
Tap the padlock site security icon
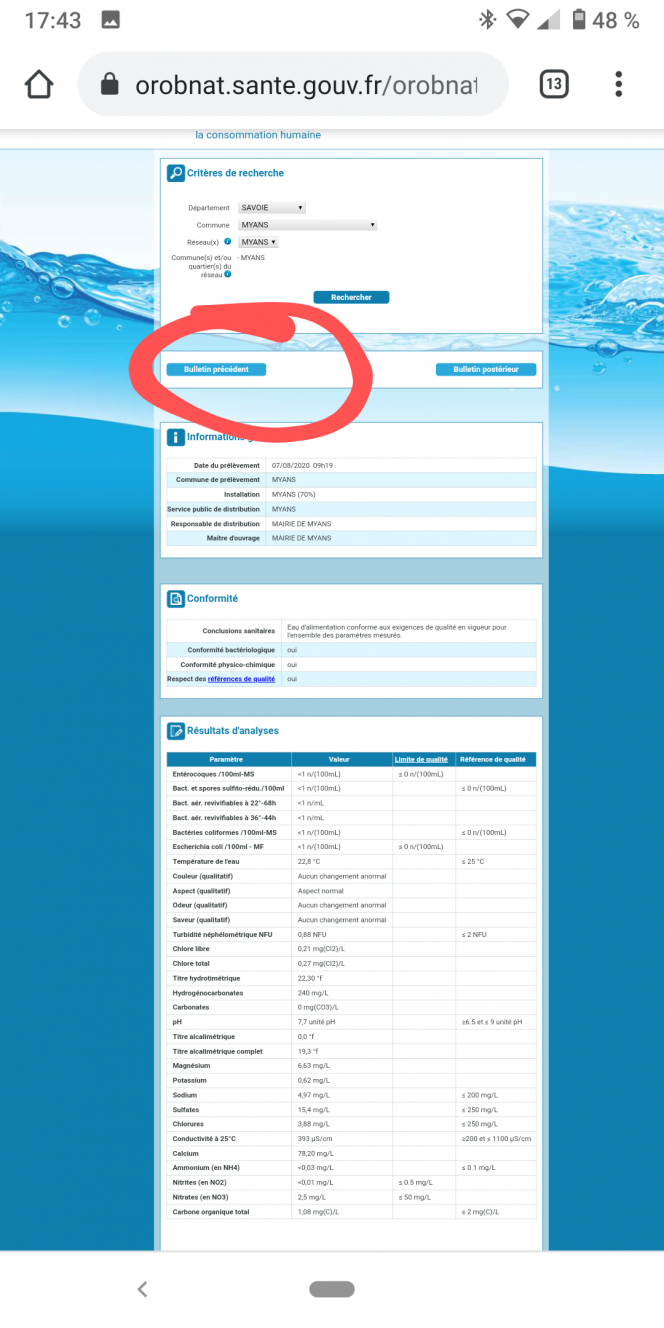coord(110,85)
